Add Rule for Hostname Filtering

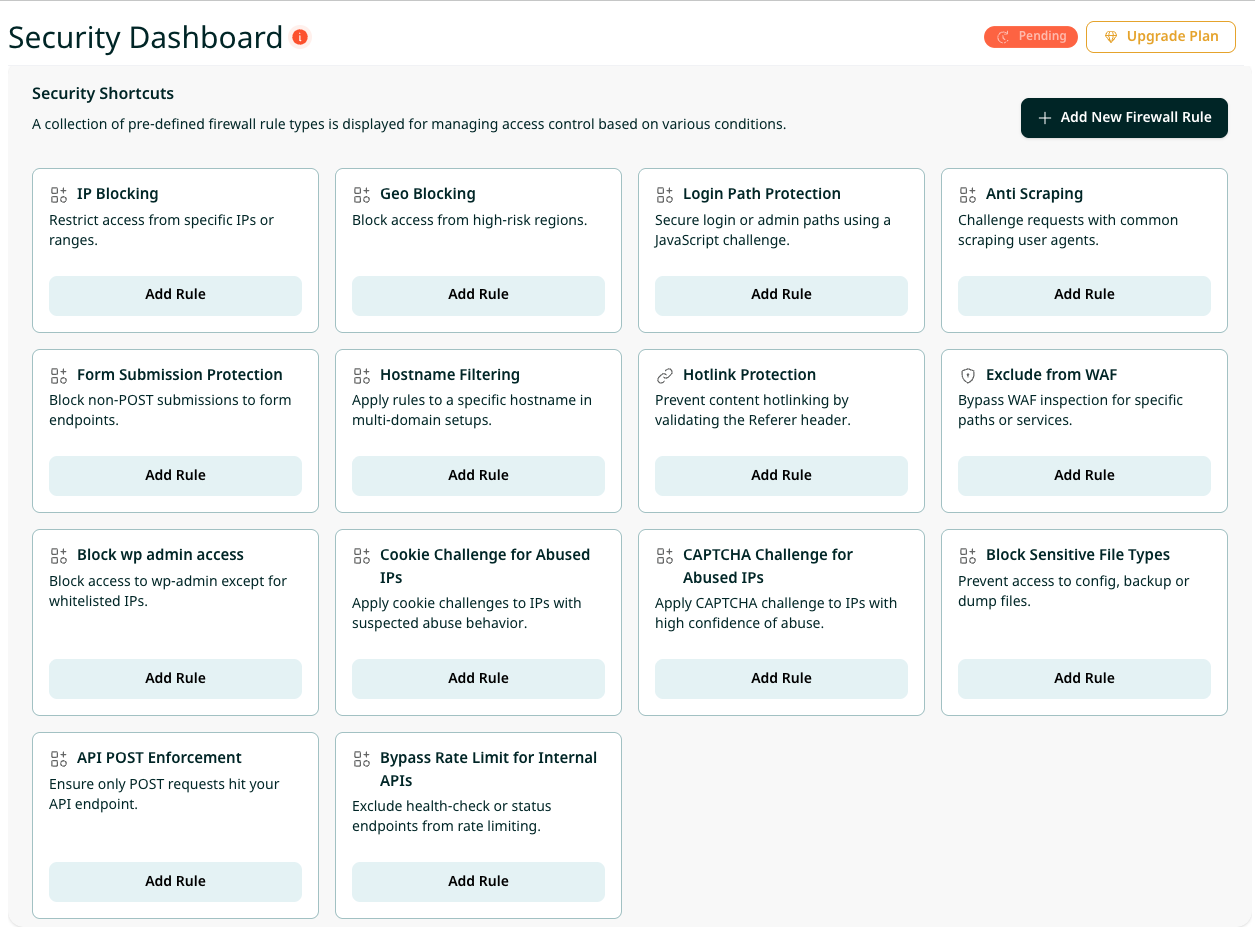(x=478, y=476)
